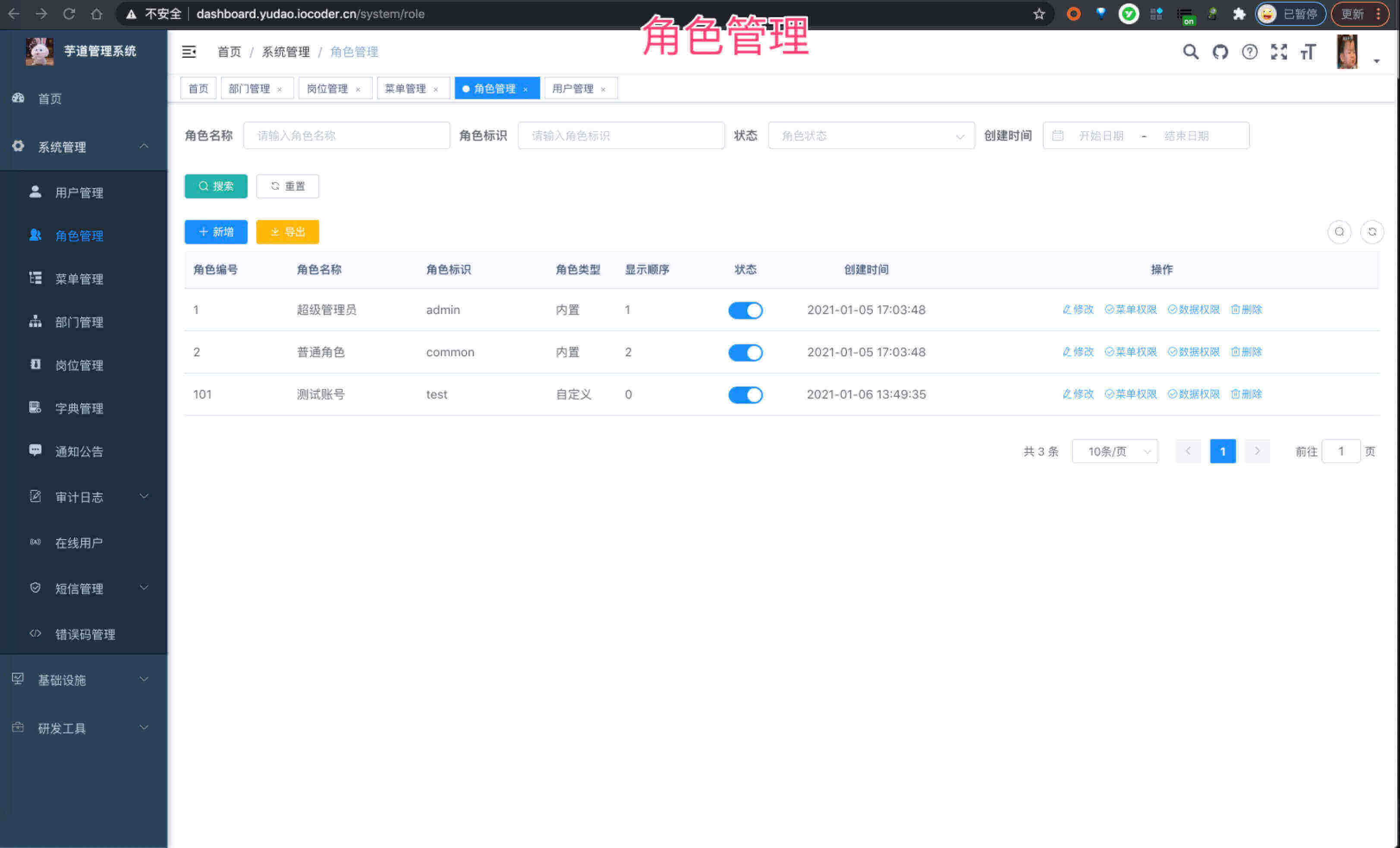Viewport: 1400px width, 848px height.
Task: Open the font size icon in the header
Action: pos(1308,52)
